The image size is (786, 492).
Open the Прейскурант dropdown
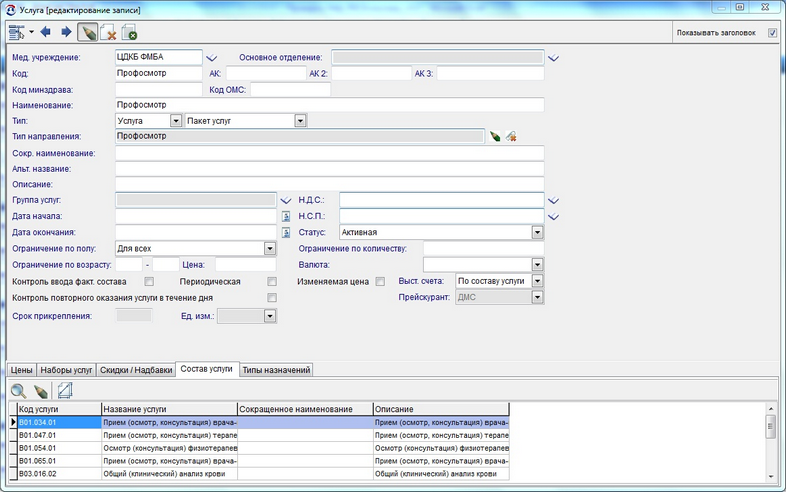537,297
